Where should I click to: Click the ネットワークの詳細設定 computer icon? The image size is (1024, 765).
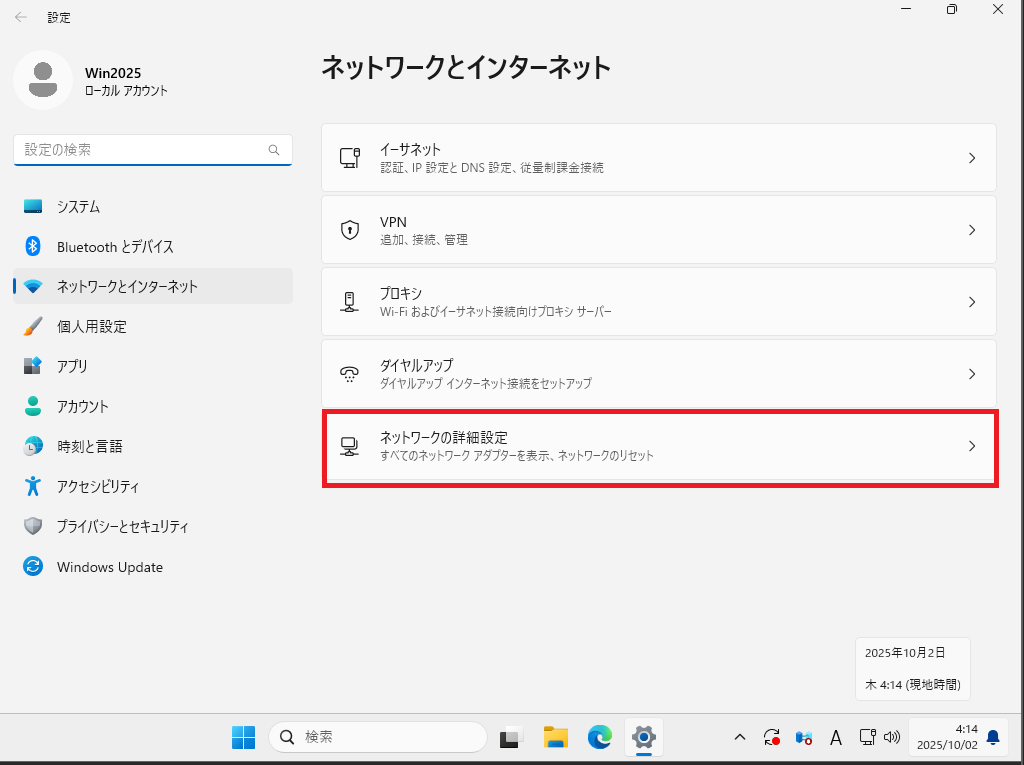tap(349, 446)
